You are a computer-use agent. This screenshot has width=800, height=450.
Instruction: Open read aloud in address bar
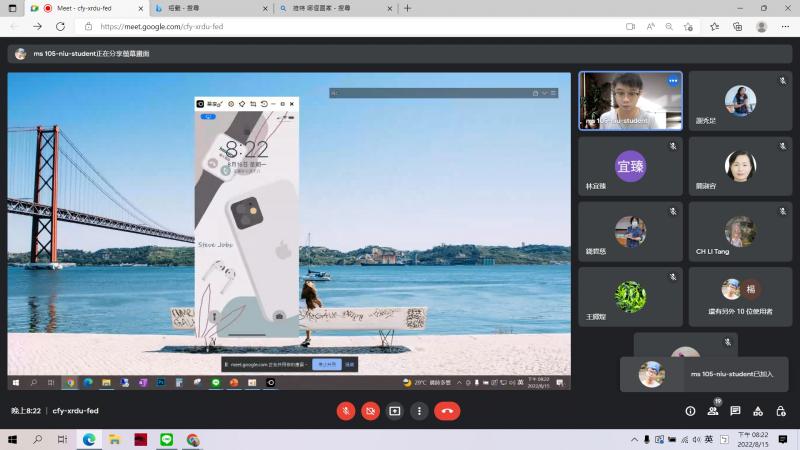(x=651, y=27)
